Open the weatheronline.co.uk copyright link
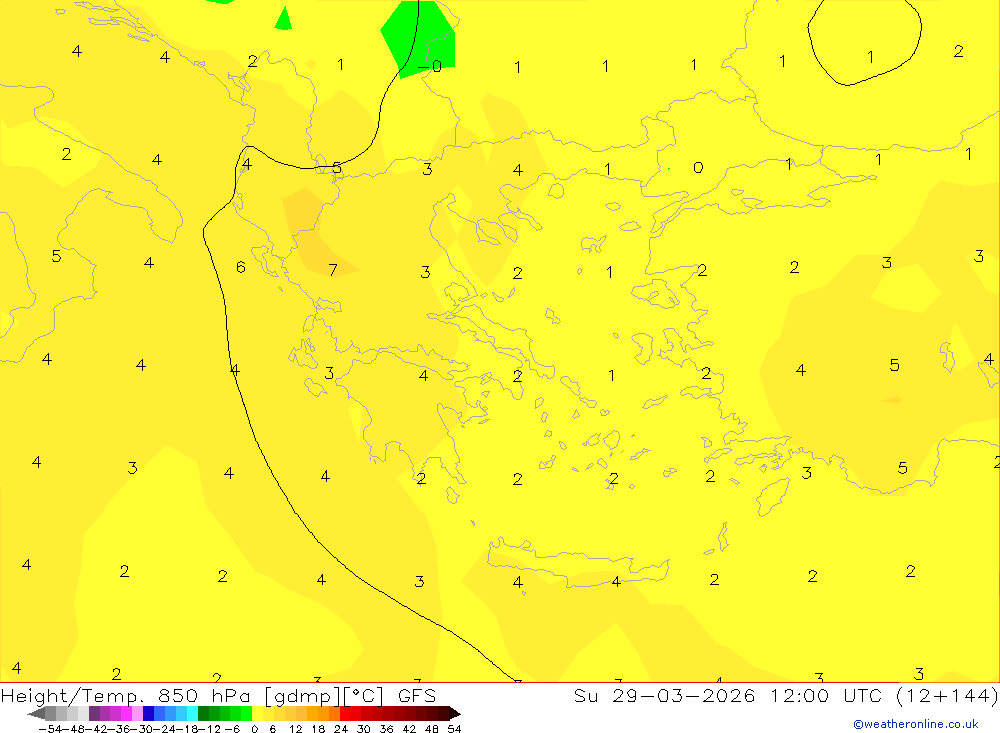Screen dimensions: 1000x733 [x=915, y=724]
